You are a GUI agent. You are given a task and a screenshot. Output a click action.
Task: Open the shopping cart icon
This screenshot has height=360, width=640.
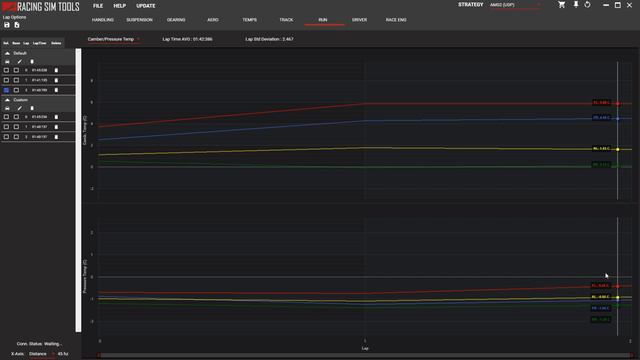562,5
